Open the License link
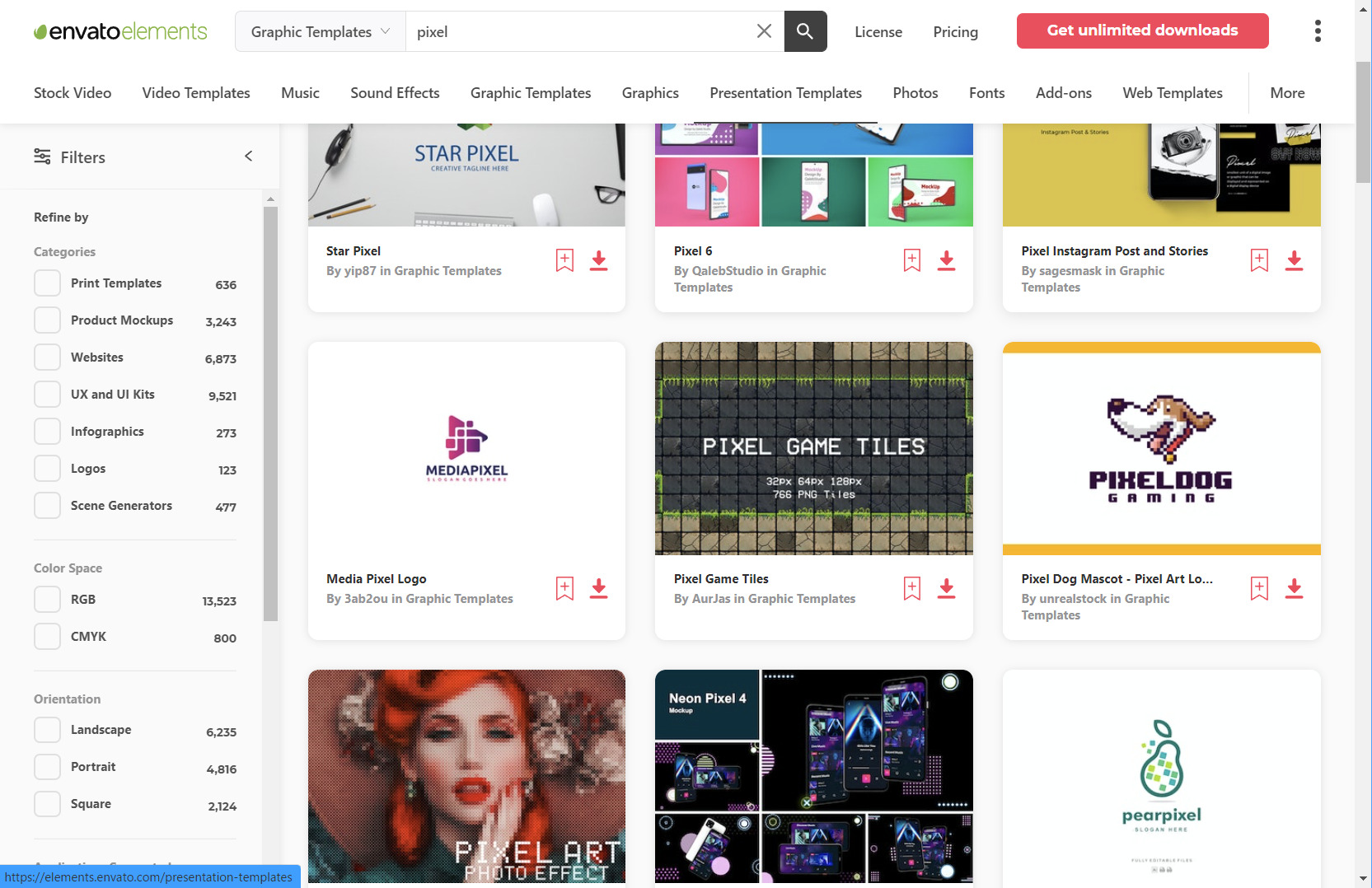Screen dimensions: 1372x888 coord(878,32)
